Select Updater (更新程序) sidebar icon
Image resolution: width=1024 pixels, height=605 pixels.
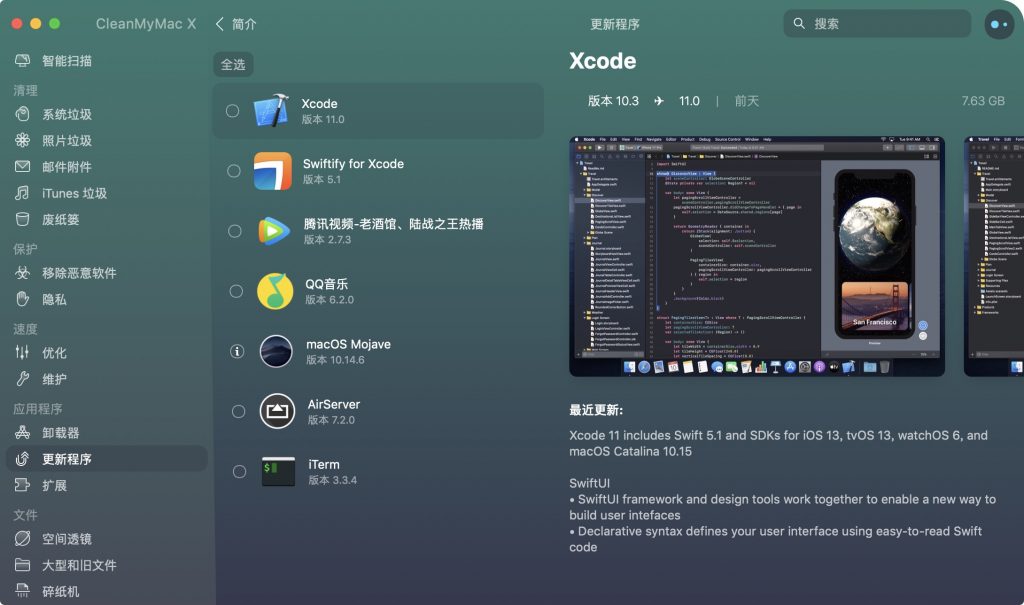[x=22, y=459]
